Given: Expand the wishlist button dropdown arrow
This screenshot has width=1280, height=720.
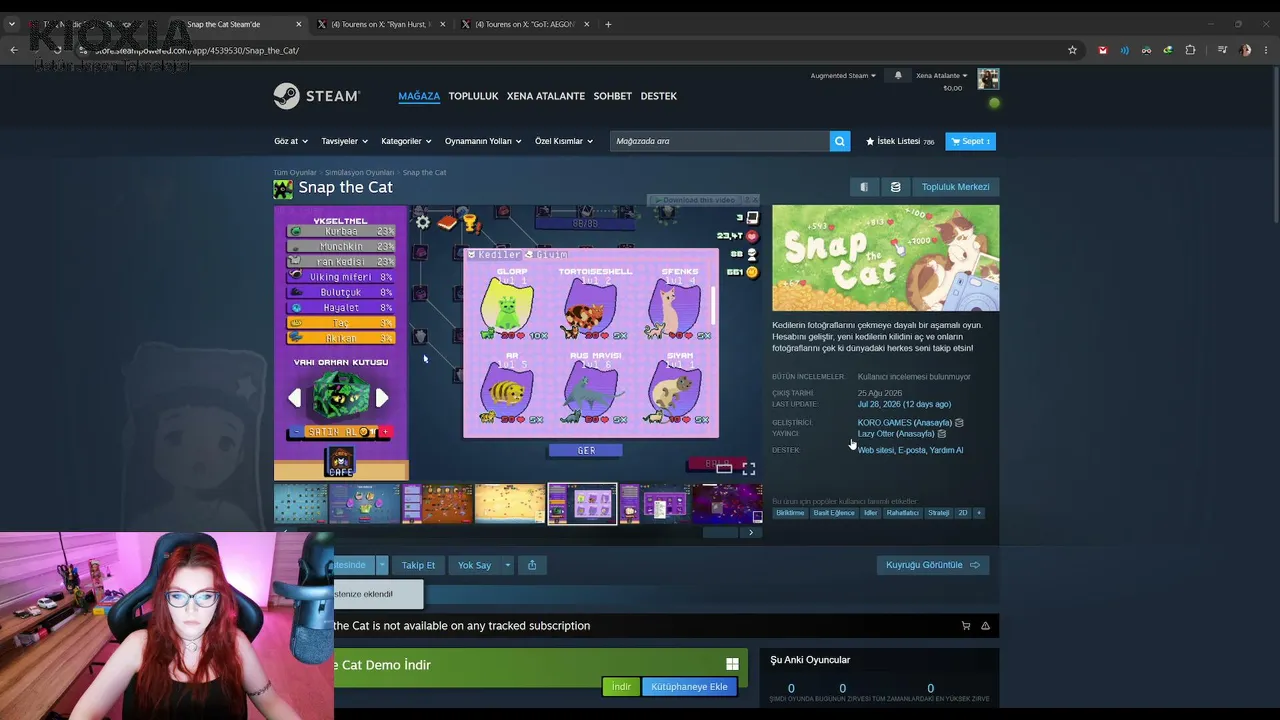Looking at the screenshot, I should 382,565.
